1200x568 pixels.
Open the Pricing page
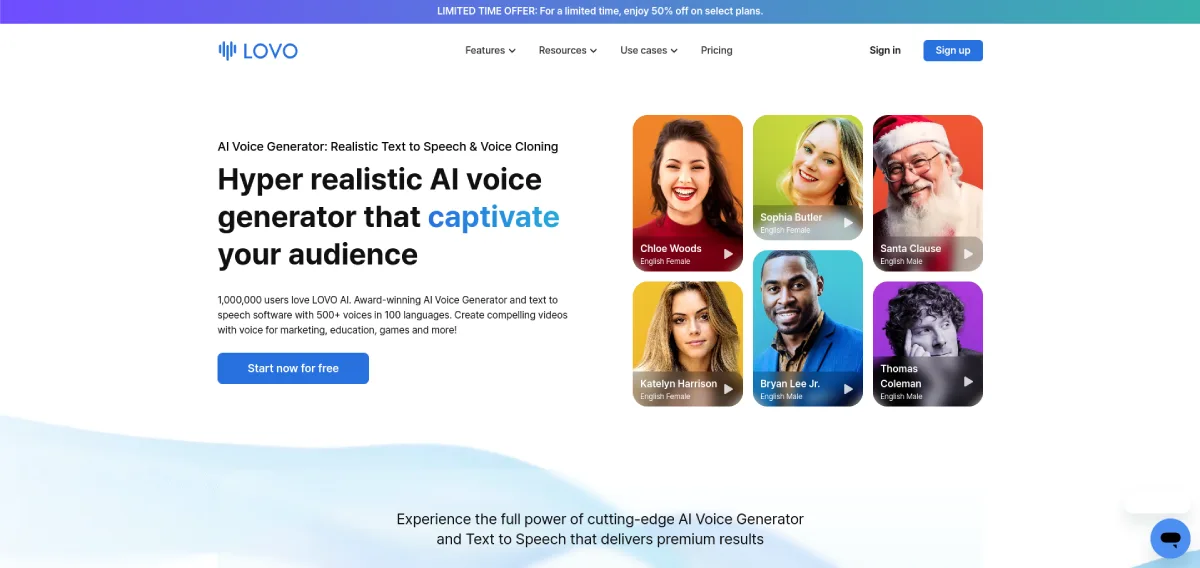coord(716,50)
